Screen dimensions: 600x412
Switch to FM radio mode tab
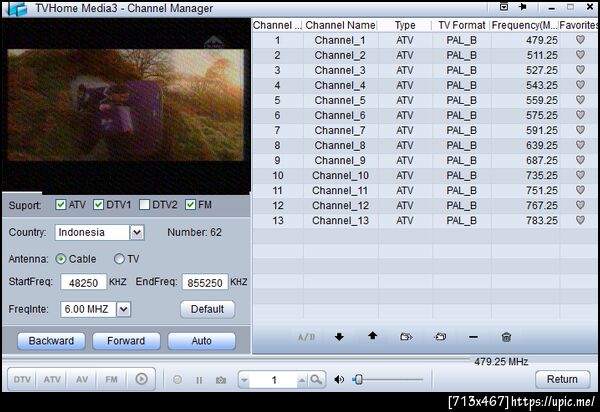click(111, 379)
